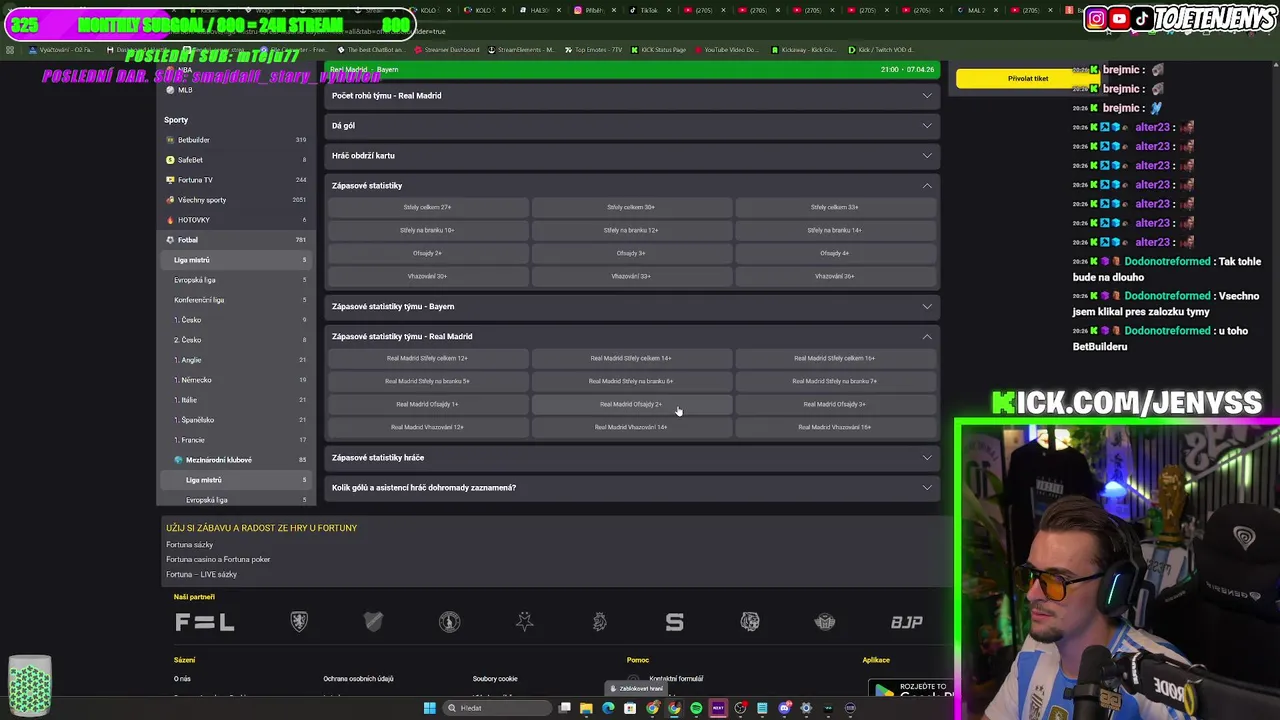Open Evropská liga under Fotbal
1280x720 pixels.
[x=237, y=280]
